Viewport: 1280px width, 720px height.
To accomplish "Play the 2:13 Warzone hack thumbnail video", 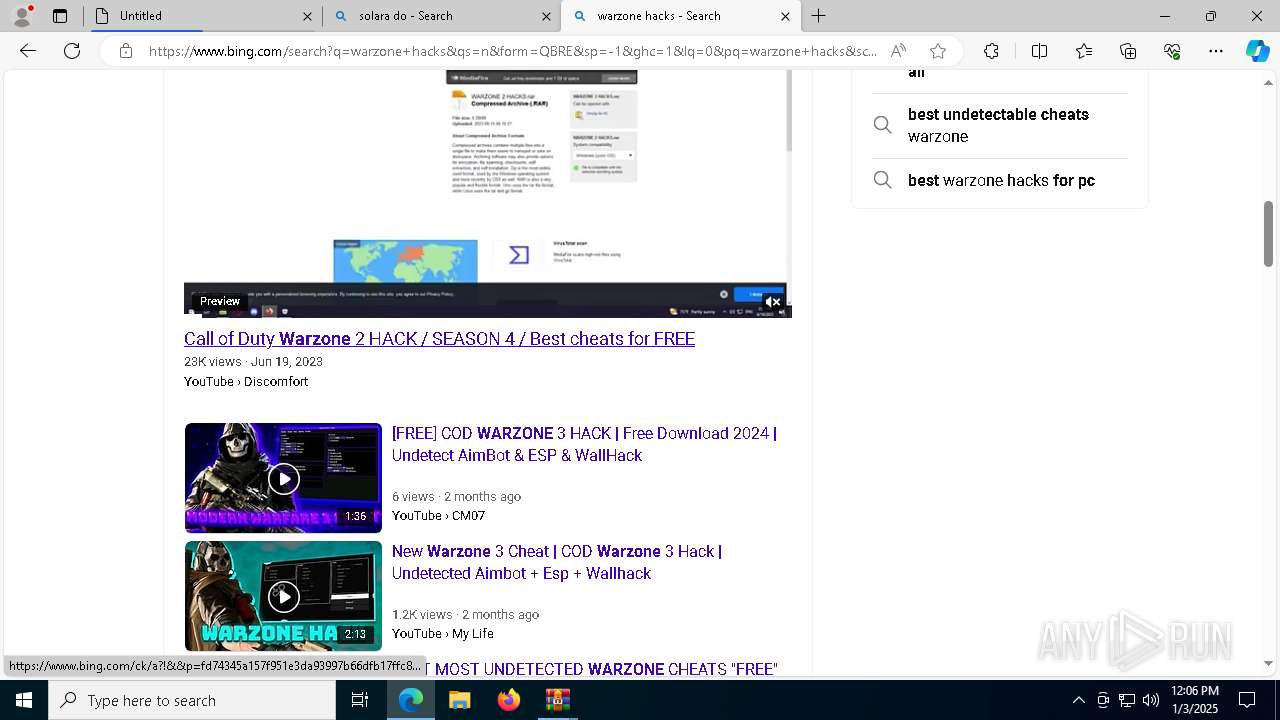I will tap(283, 596).
